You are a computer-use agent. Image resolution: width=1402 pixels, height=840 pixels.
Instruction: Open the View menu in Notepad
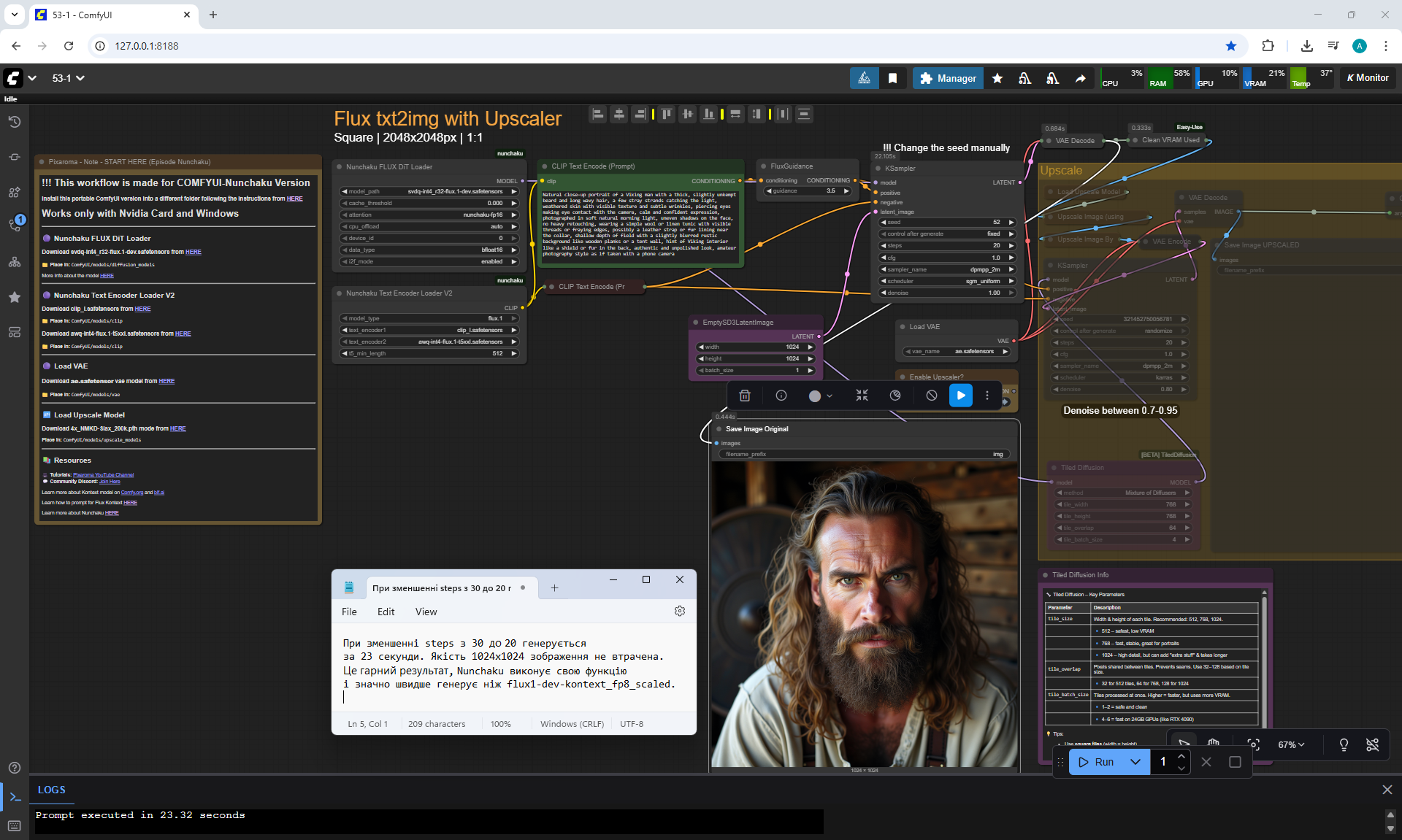426,612
